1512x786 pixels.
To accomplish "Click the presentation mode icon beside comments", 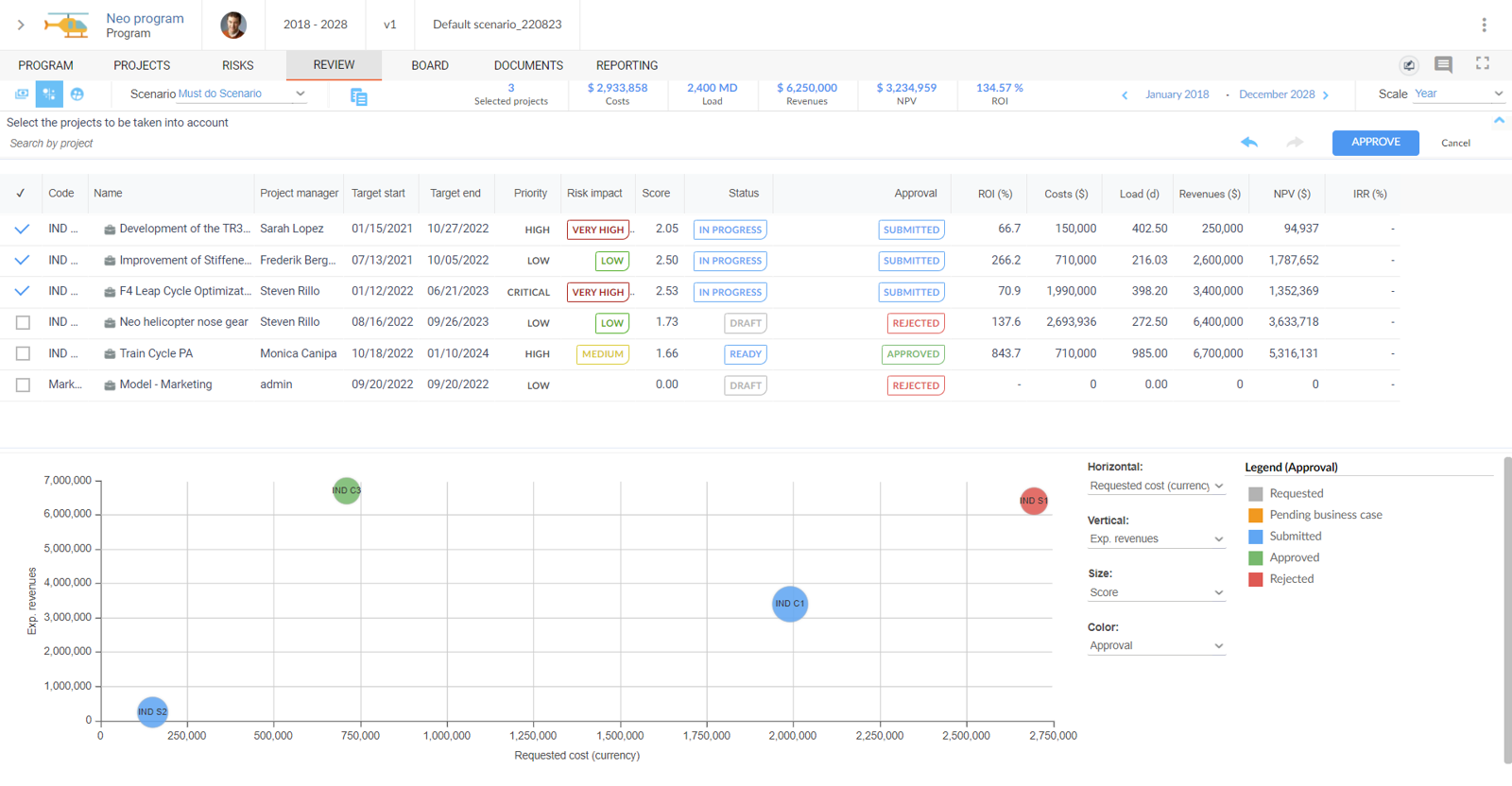I will coord(1409,65).
